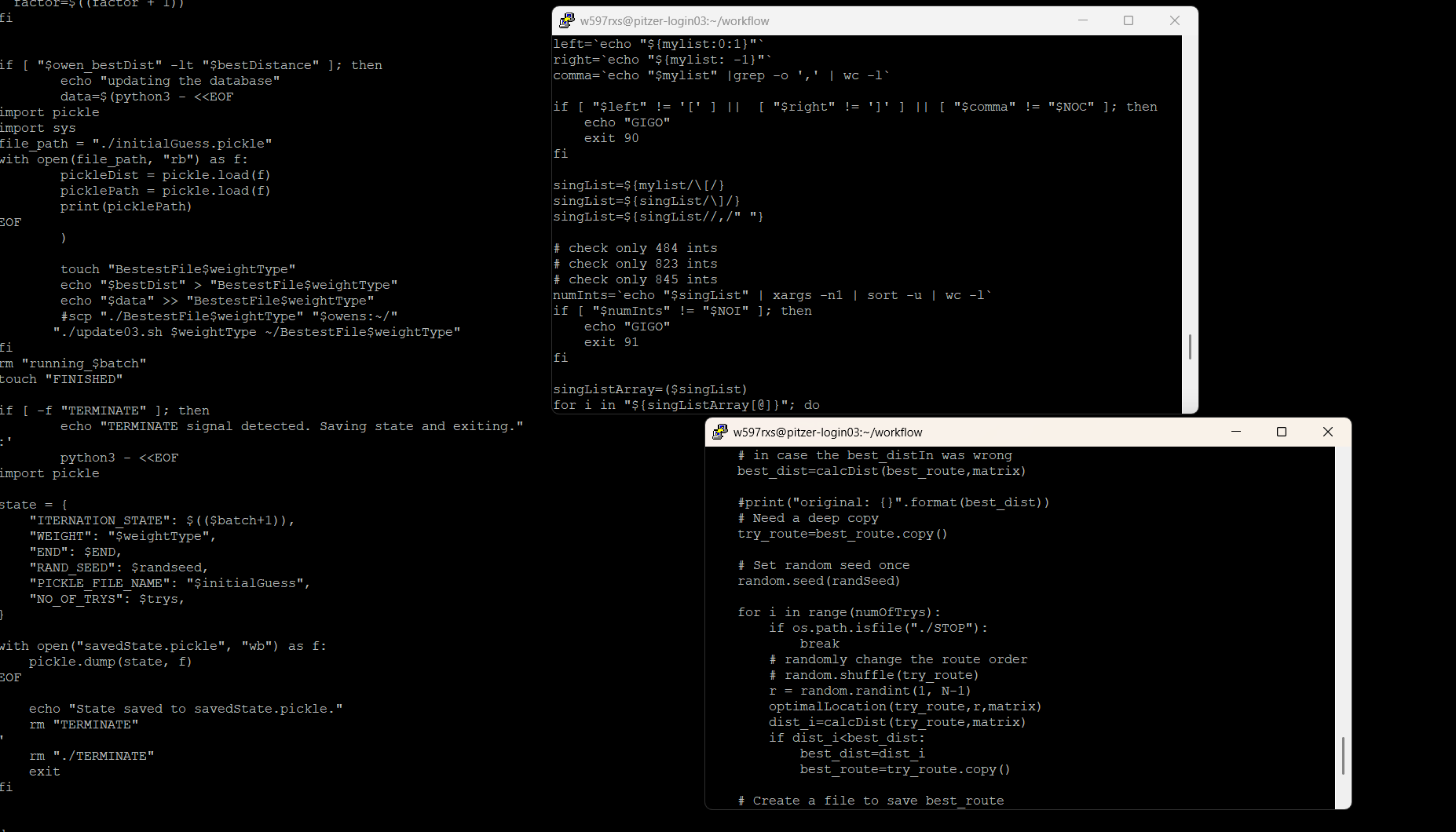1456x832 pixels.
Task: Click the 'touch "FINISHED"' line
Action: [x=61, y=379]
